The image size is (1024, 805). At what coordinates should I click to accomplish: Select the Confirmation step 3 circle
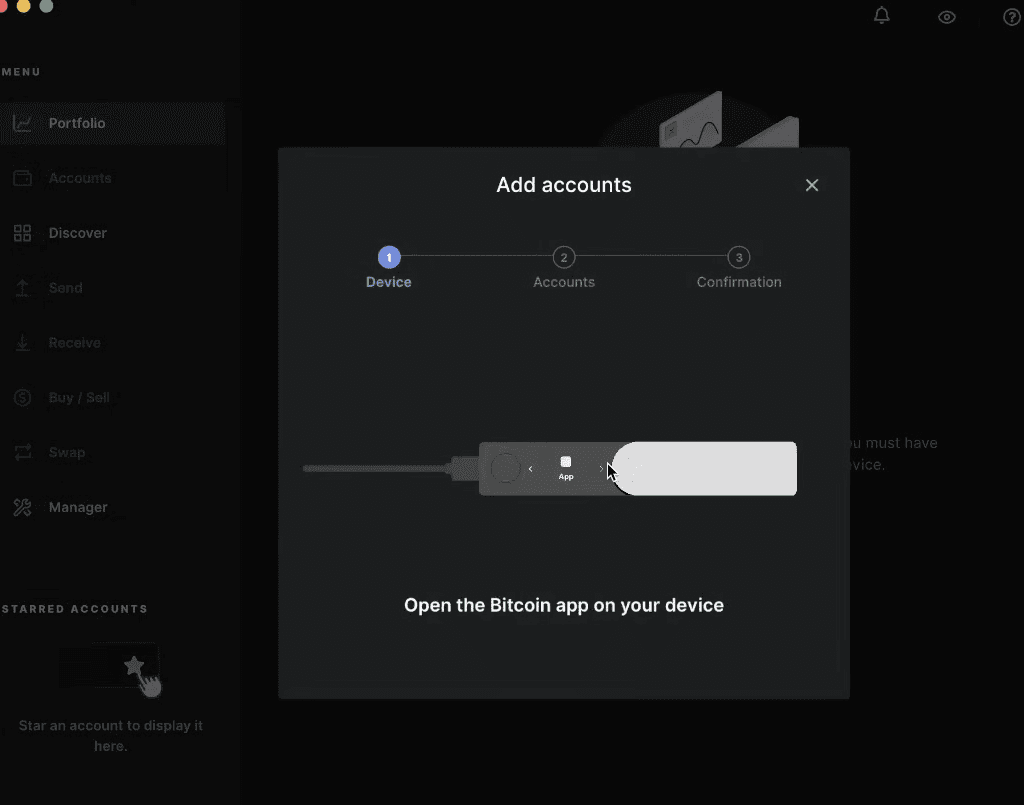(739, 257)
